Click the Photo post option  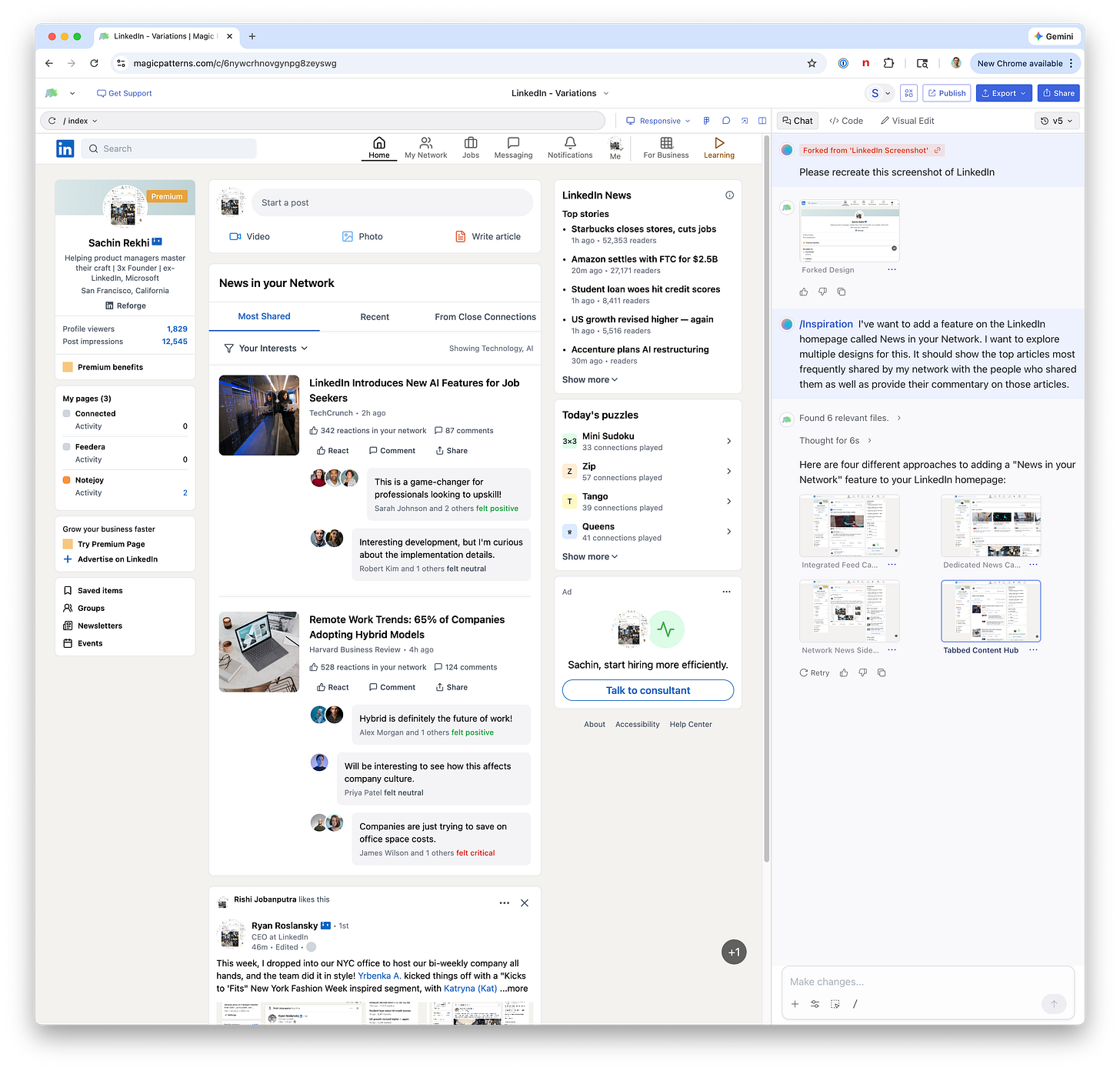click(362, 236)
